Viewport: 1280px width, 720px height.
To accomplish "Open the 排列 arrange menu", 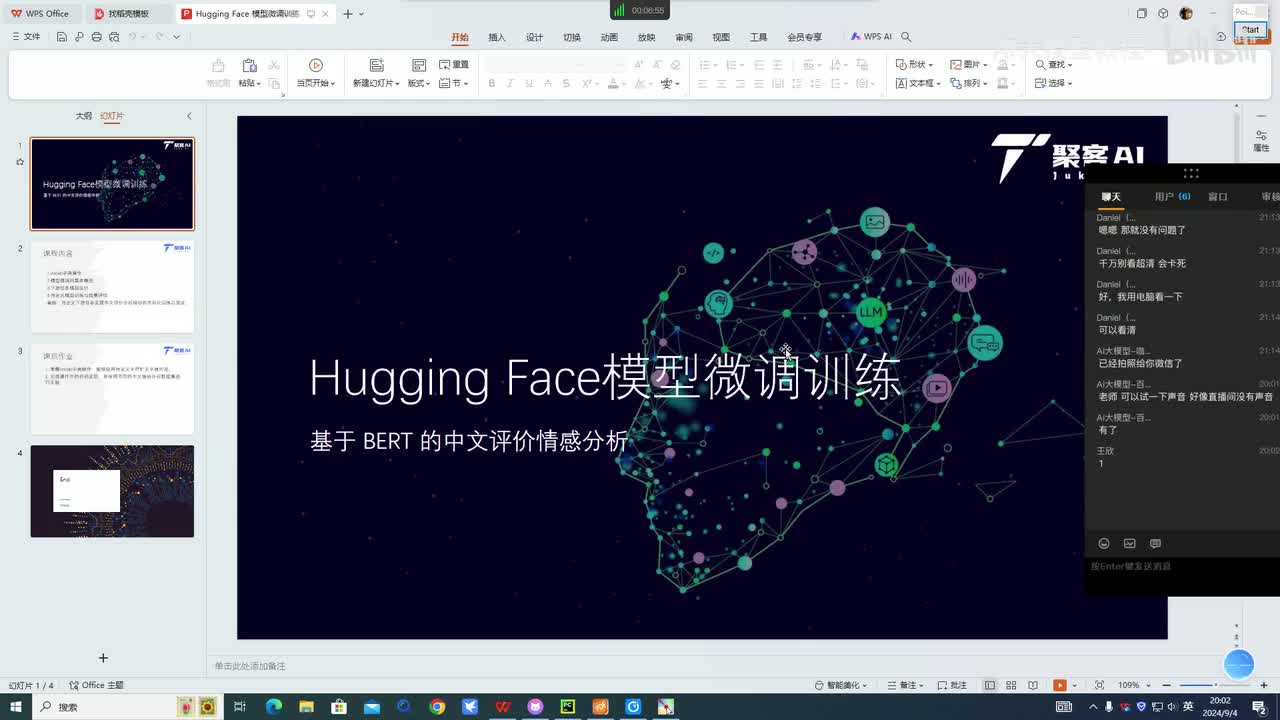I will click(969, 83).
